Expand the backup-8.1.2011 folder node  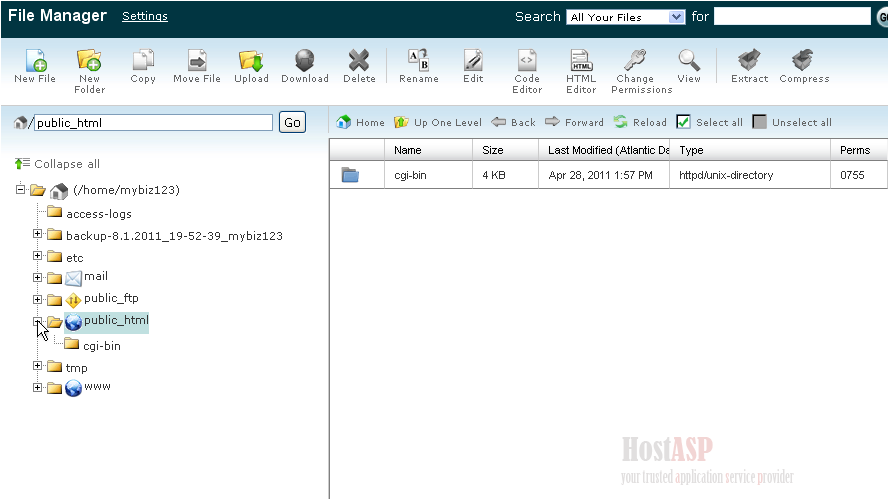(38, 234)
